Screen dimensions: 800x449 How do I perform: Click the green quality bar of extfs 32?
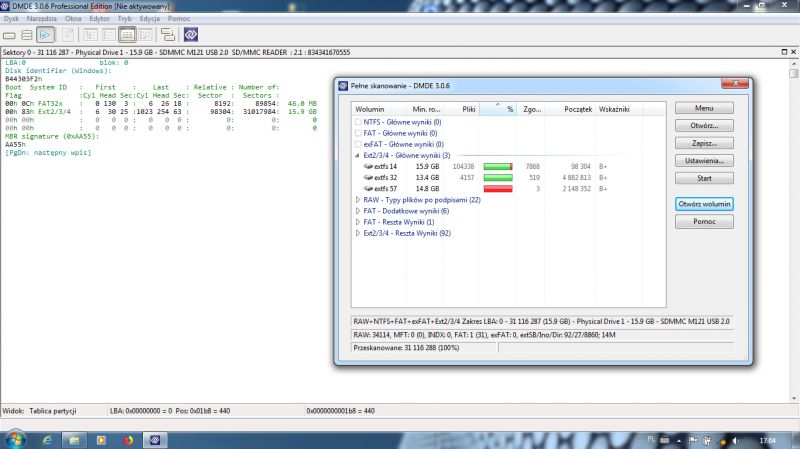click(498, 178)
